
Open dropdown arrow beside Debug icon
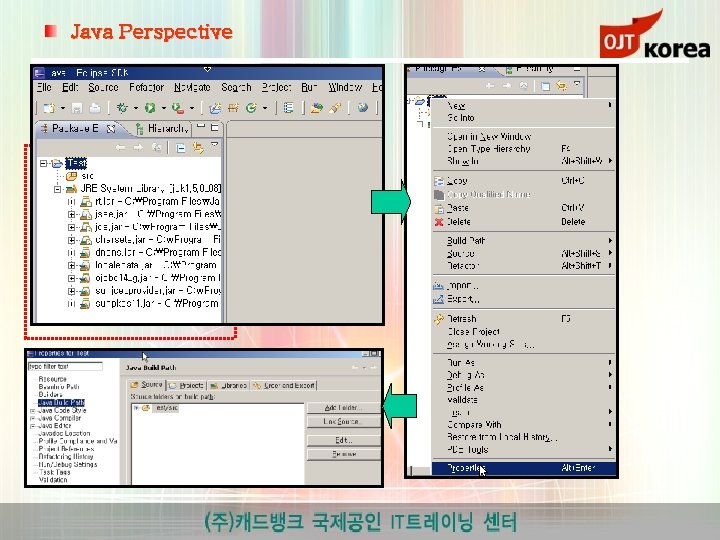pyautogui.click(x=135, y=108)
